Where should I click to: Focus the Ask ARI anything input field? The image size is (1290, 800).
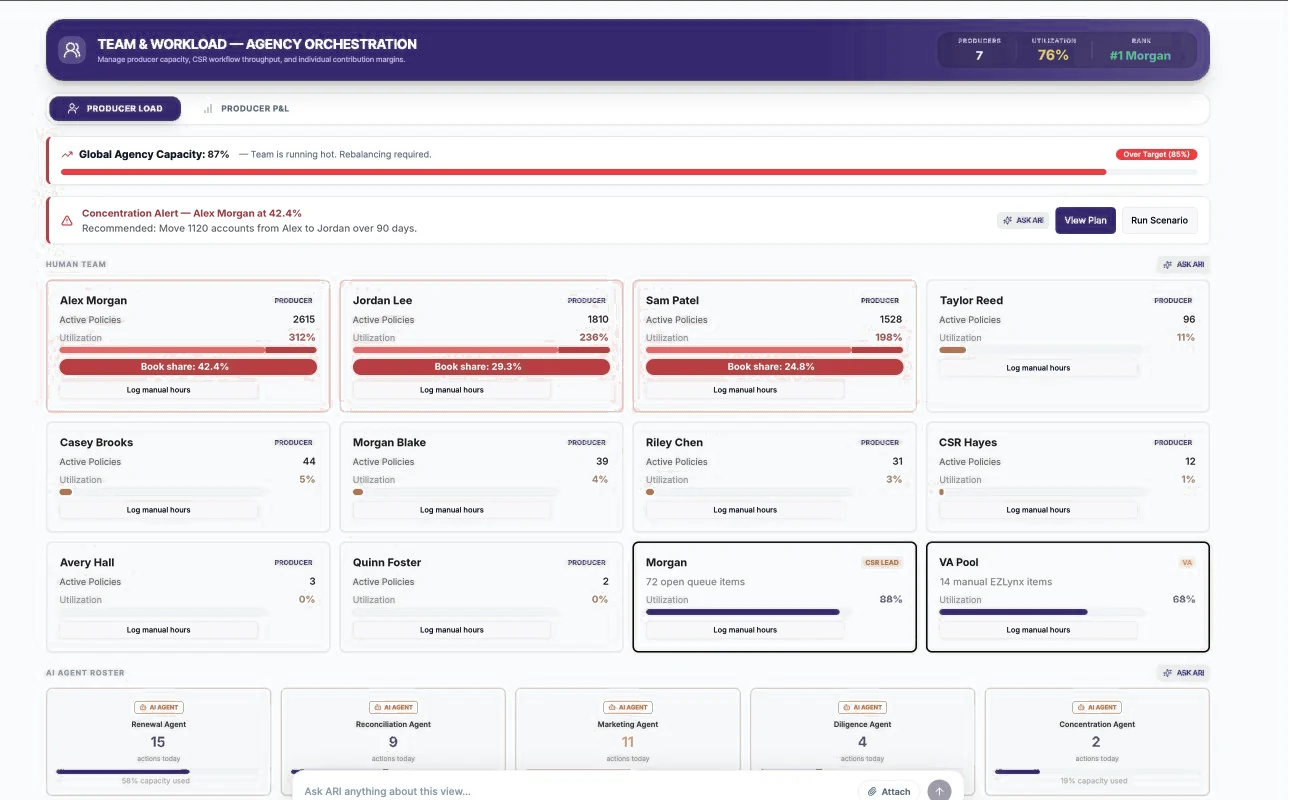pyautogui.click(x=575, y=791)
